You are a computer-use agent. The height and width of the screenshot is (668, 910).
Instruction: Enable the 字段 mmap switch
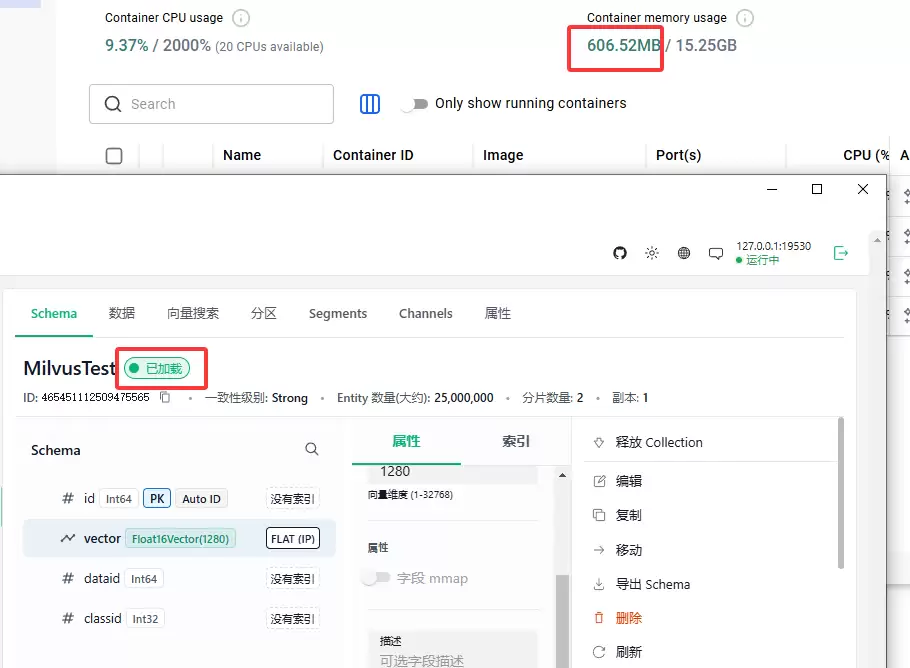[x=376, y=578]
